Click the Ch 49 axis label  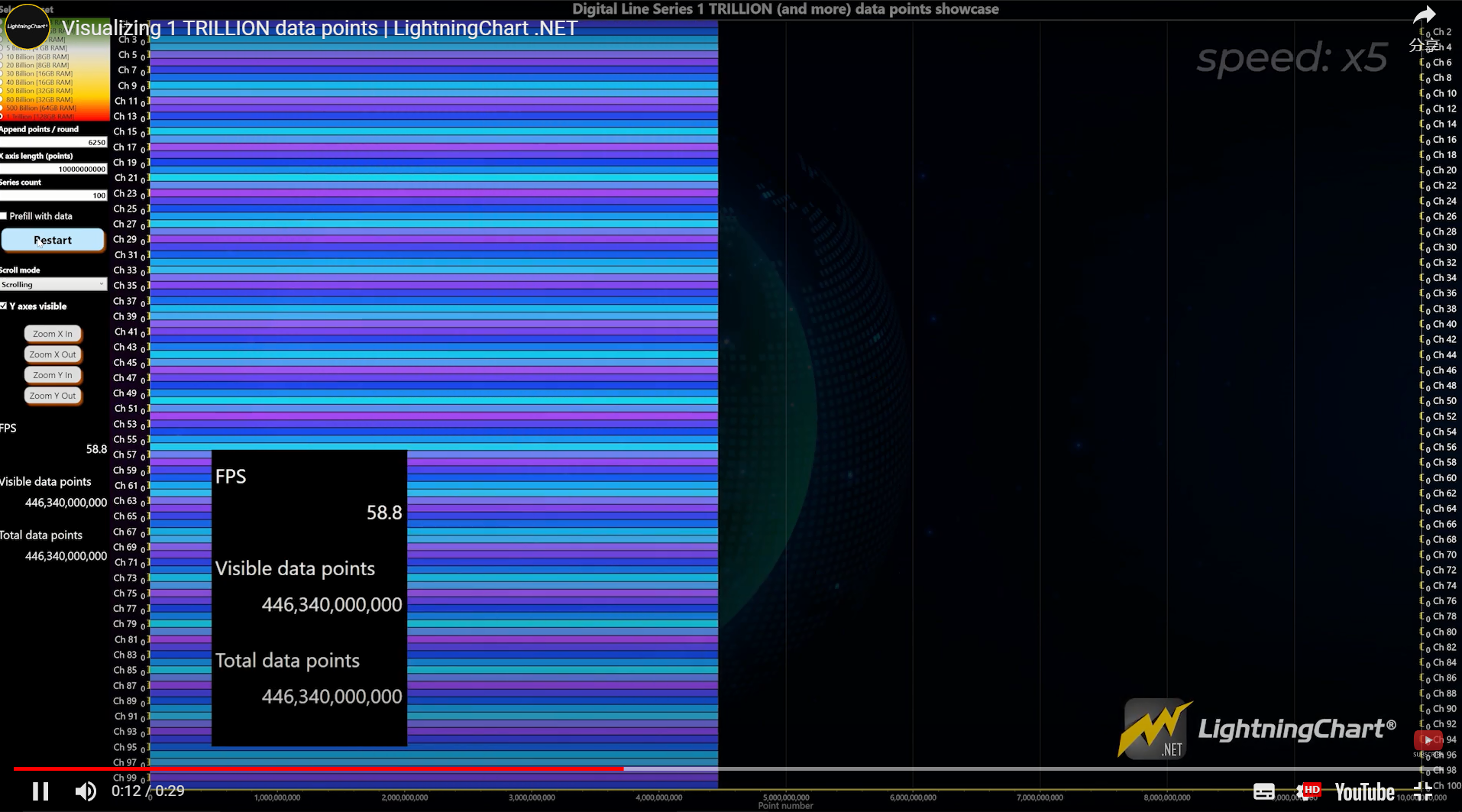[x=125, y=393]
